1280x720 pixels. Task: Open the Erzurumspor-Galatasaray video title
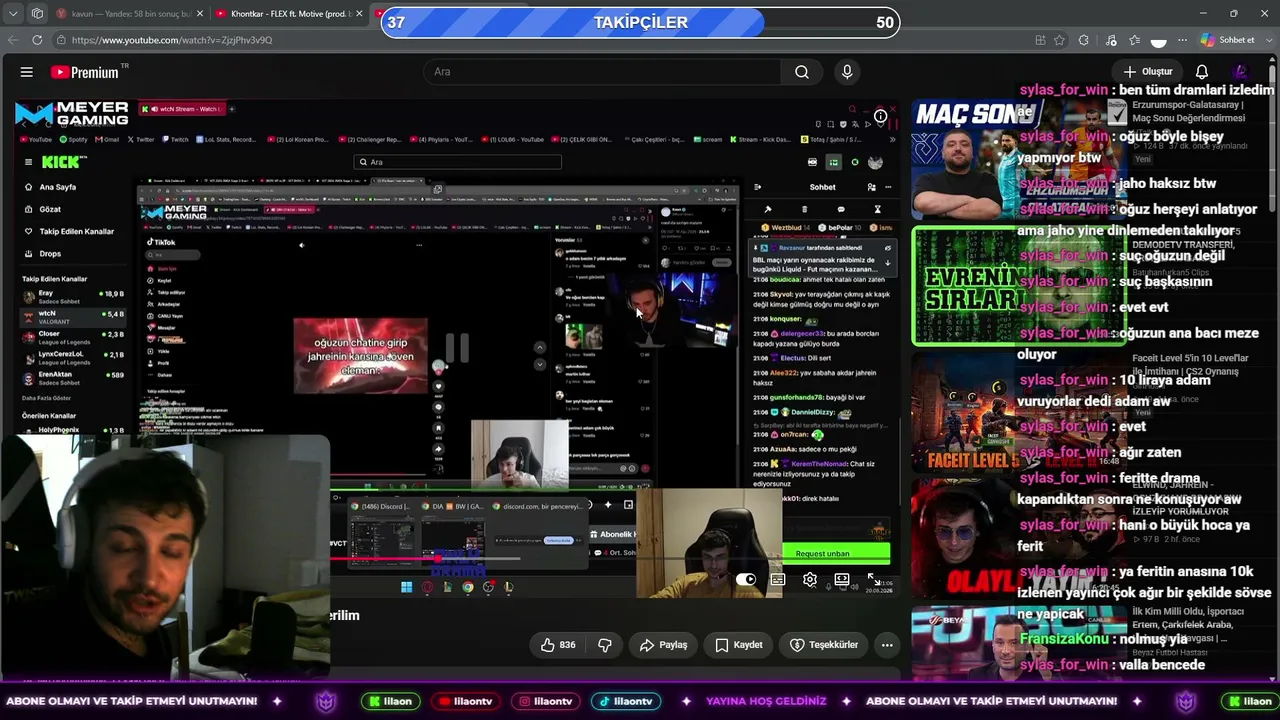tap(1188, 111)
